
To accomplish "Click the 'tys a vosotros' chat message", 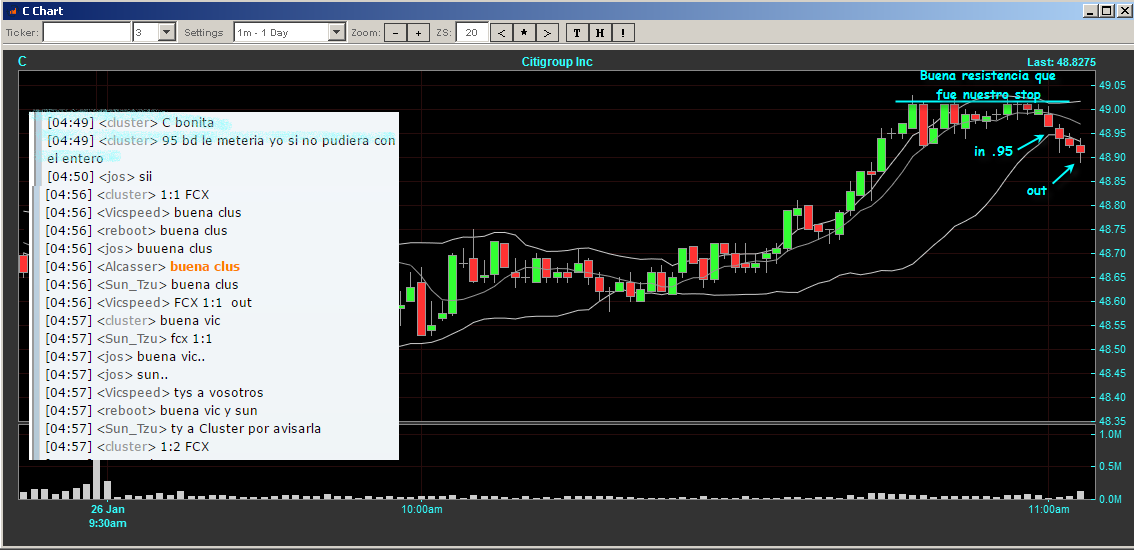I will (x=218, y=392).
